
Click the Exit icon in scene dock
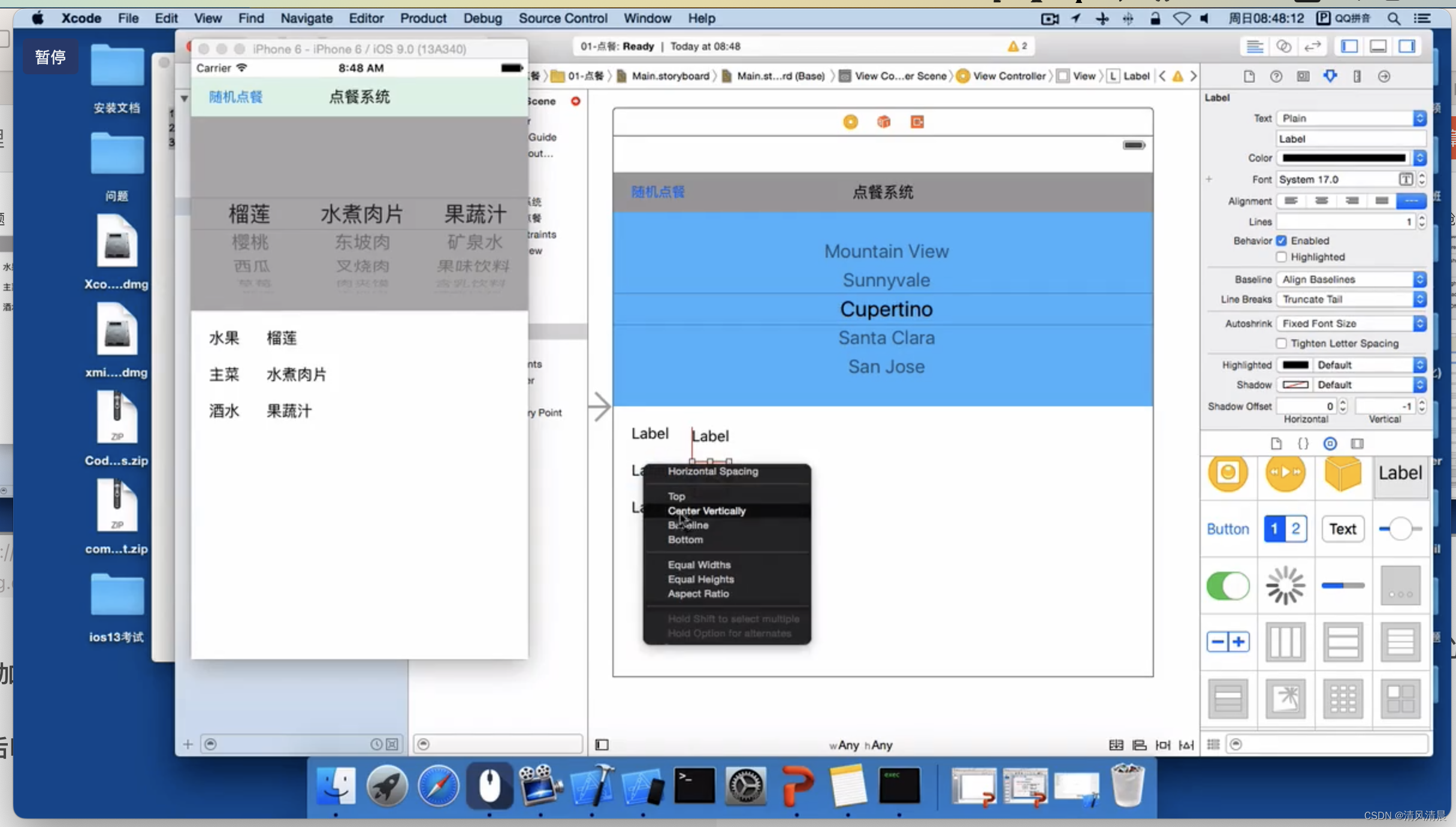[x=917, y=122]
